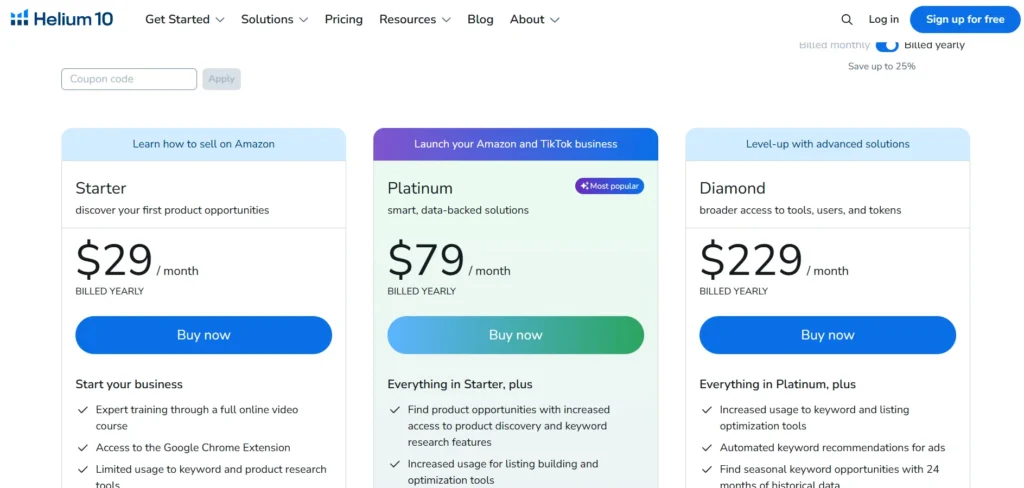The height and width of the screenshot is (488, 1024).
Task: Click checkmark next to Google Chrome Extension
Action: point(83,448)
